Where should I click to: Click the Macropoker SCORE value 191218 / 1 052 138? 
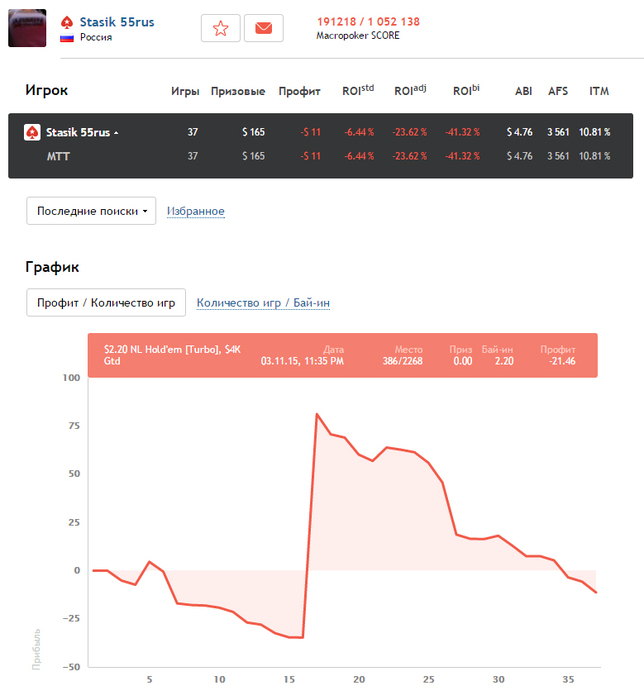(x=368, y=22)
